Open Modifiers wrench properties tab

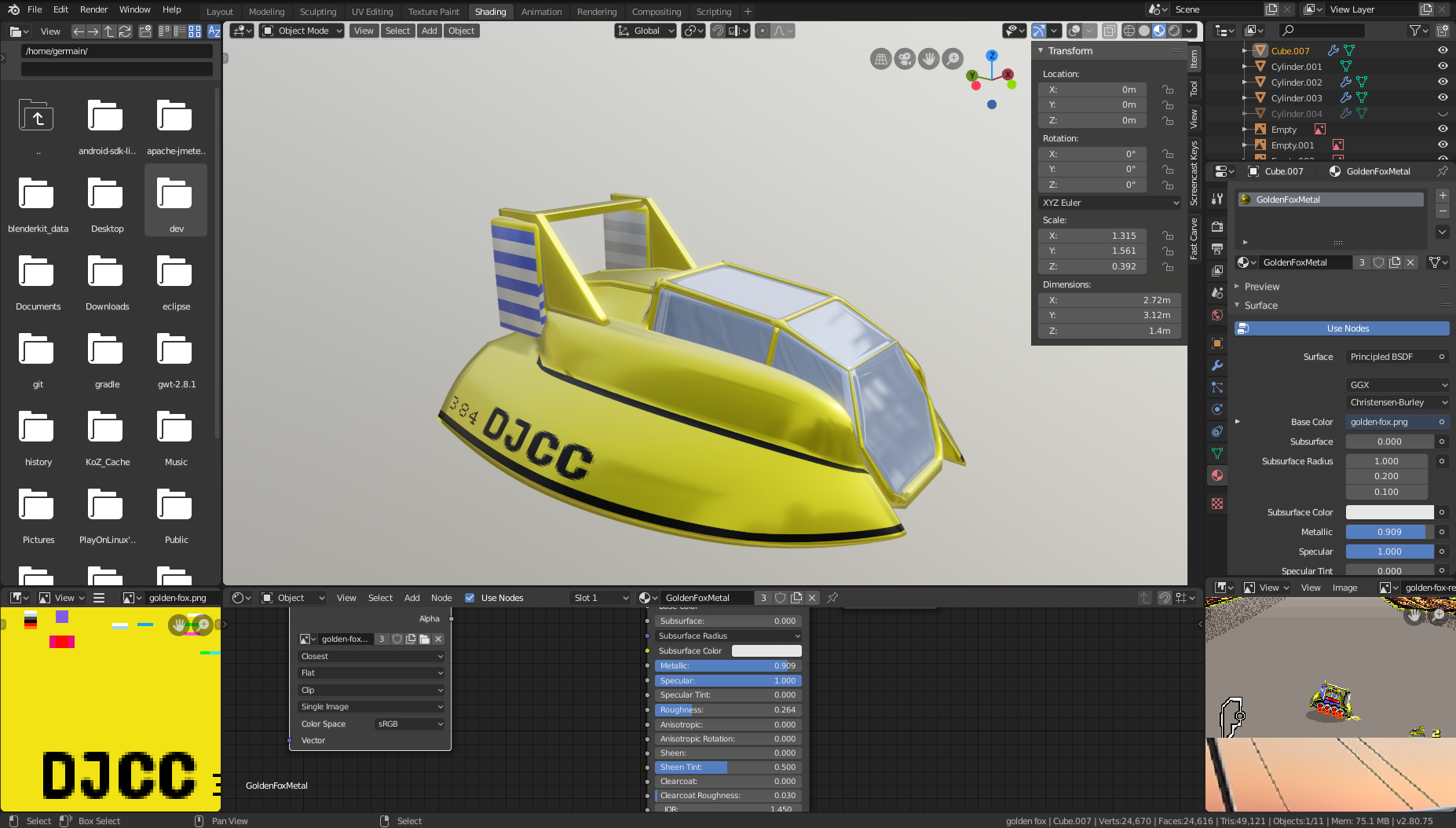click(1217, 365)
